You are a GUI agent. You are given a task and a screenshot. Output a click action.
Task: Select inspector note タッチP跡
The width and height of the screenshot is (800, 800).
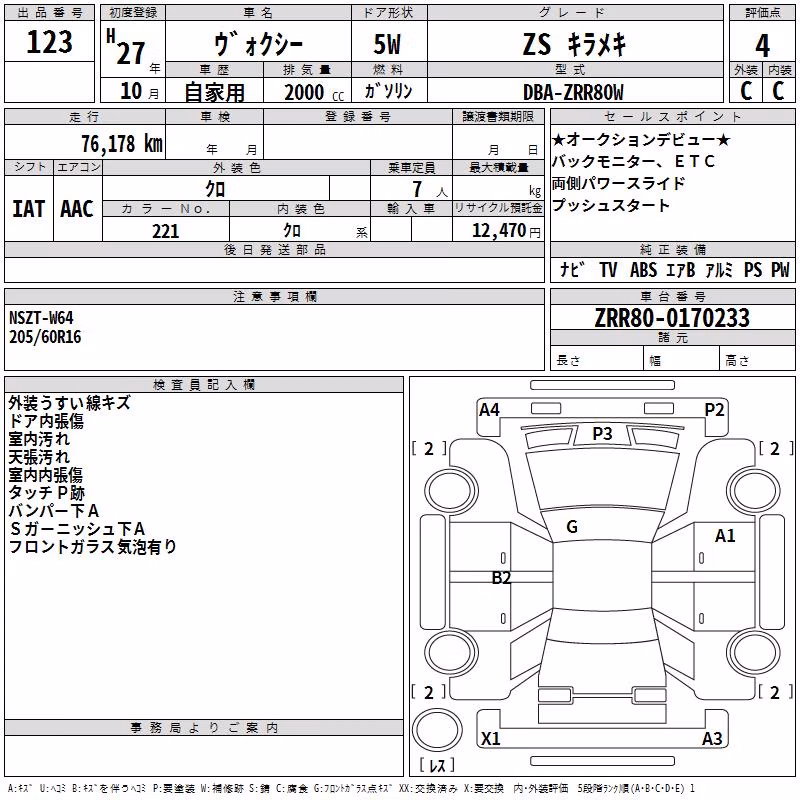(46, 492)
